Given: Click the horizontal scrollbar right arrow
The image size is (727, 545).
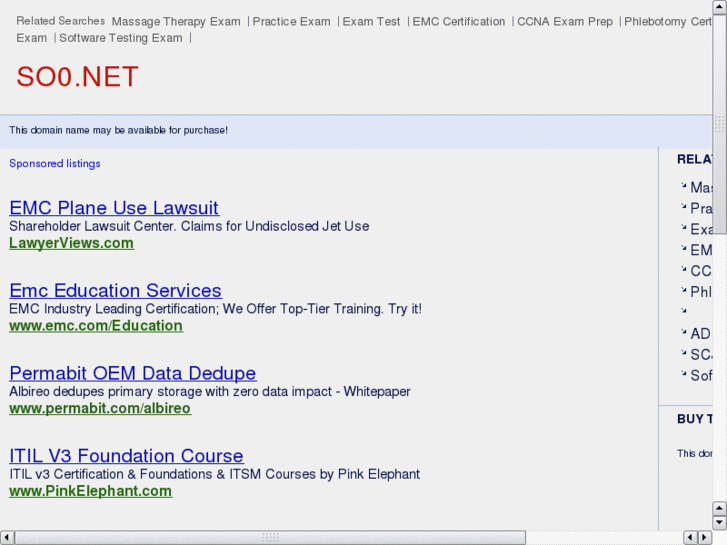Looking at the screenshot, I should 705,538.
